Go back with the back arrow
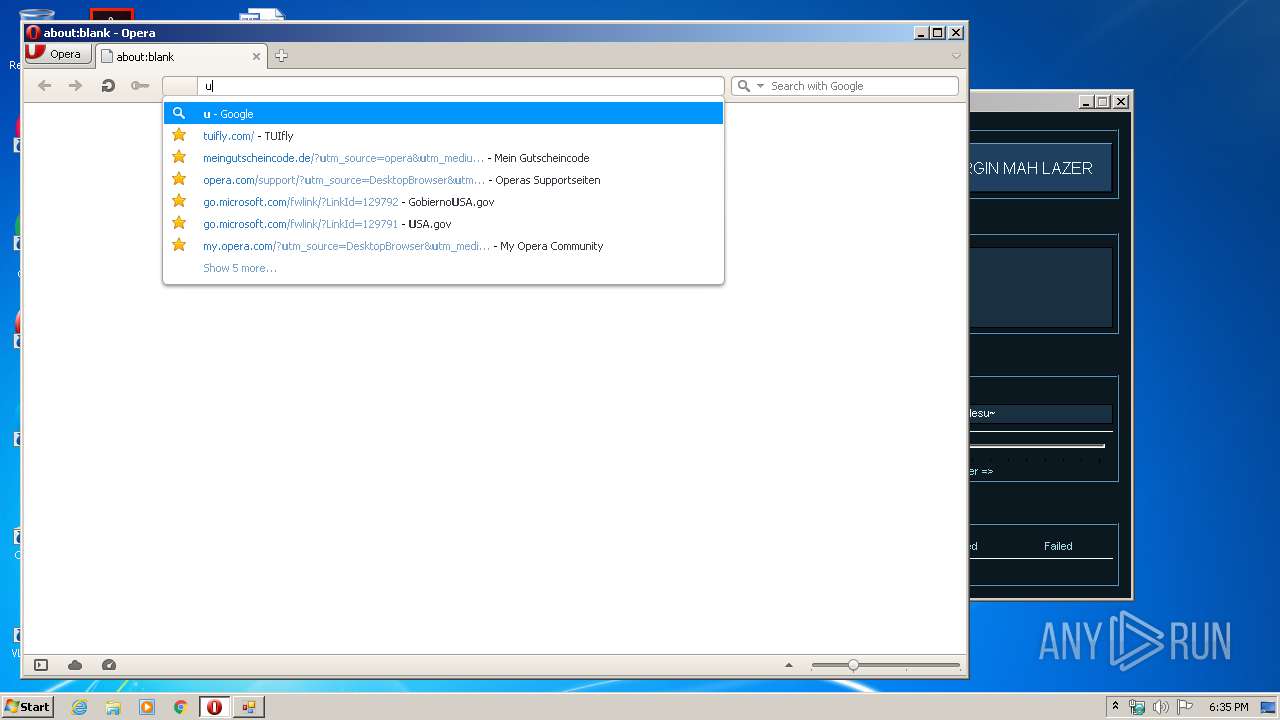 click(x=45, y=86)
